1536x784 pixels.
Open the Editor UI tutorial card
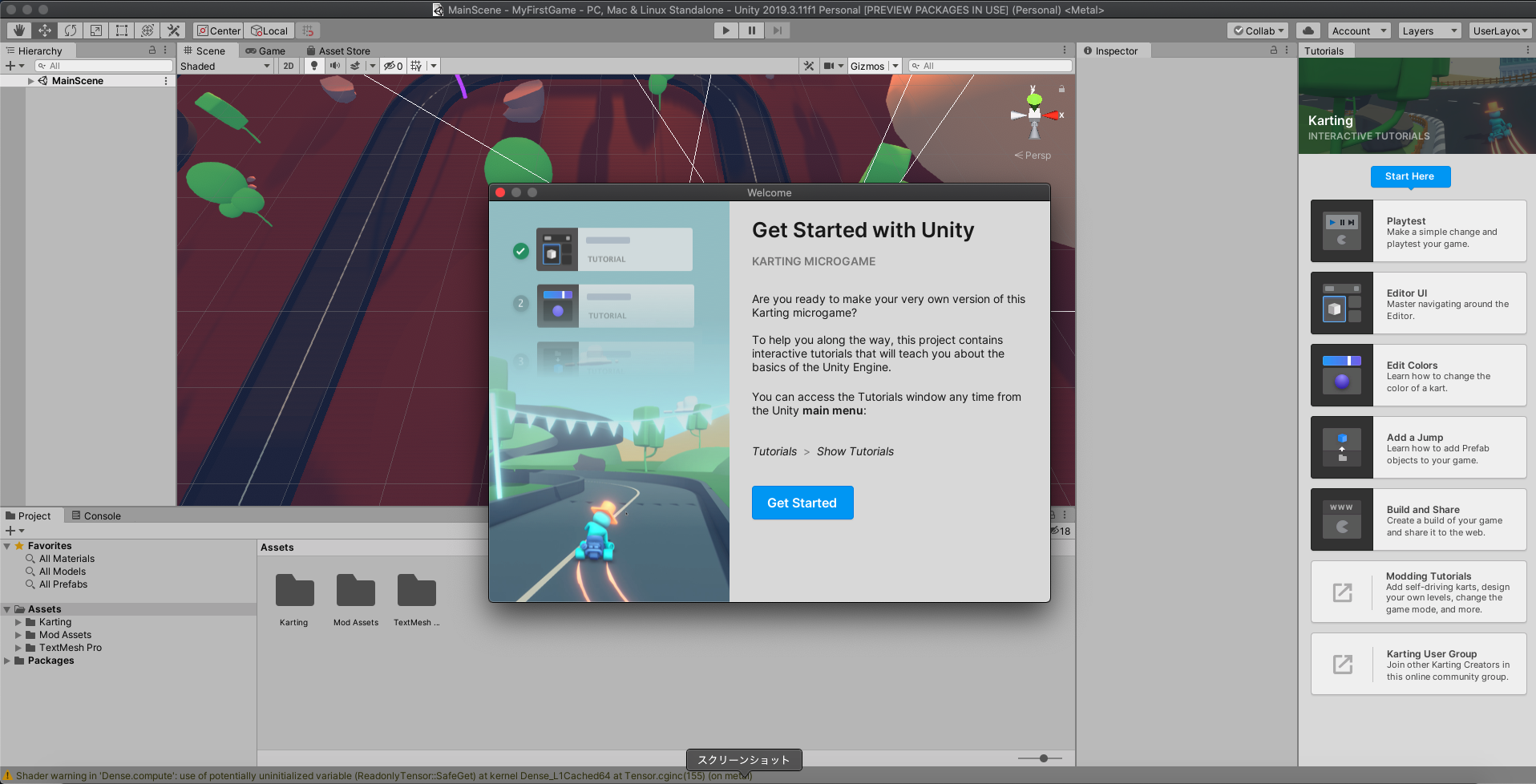(x=1418, y=303)
